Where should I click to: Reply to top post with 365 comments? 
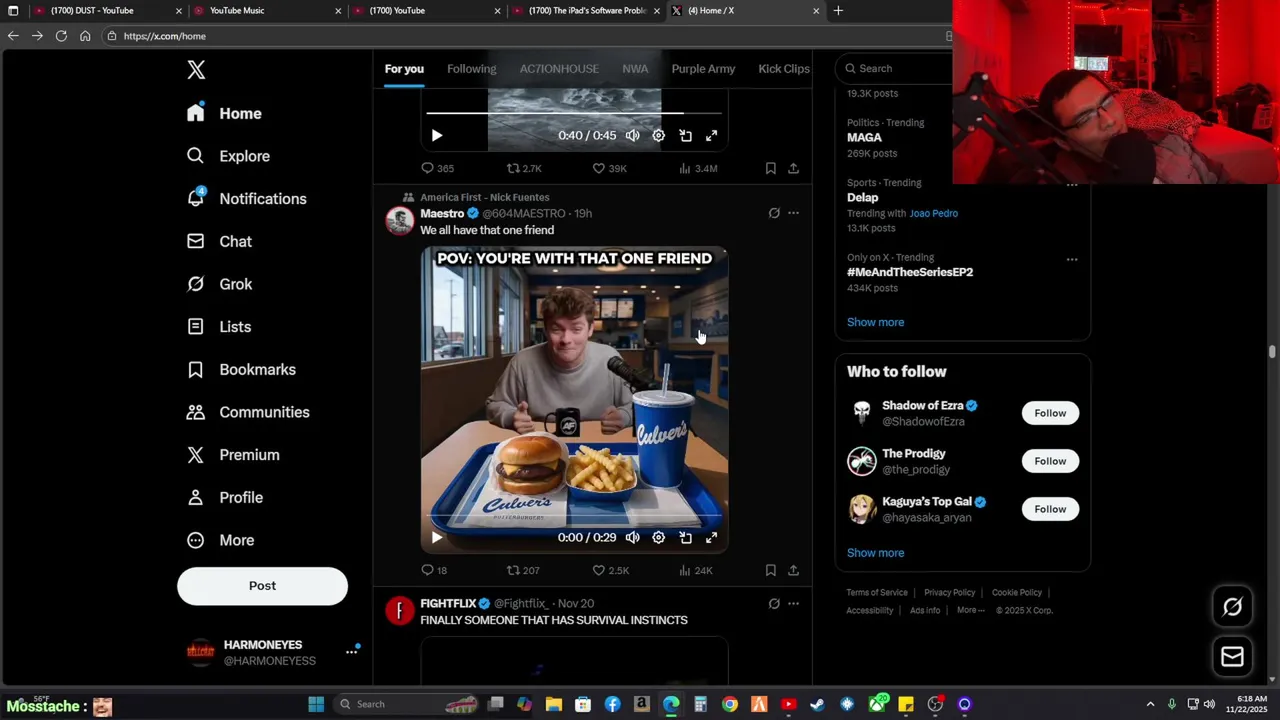(437, 168)
